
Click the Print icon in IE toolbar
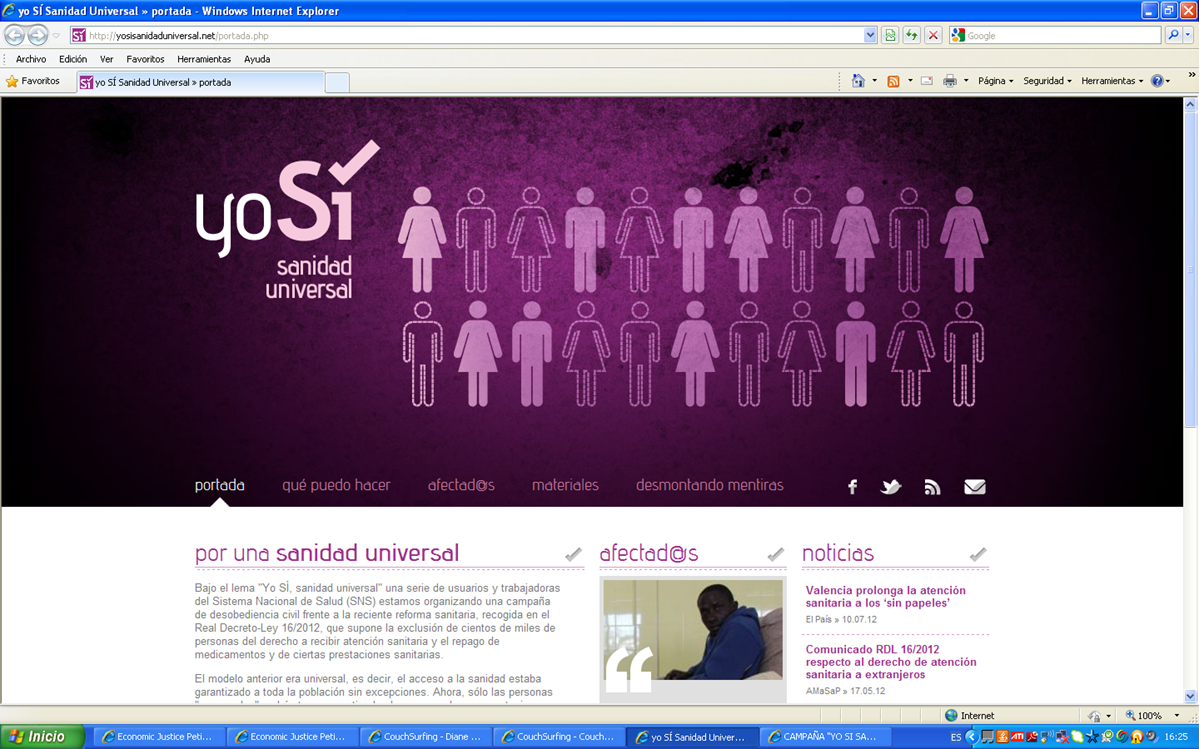950,81
